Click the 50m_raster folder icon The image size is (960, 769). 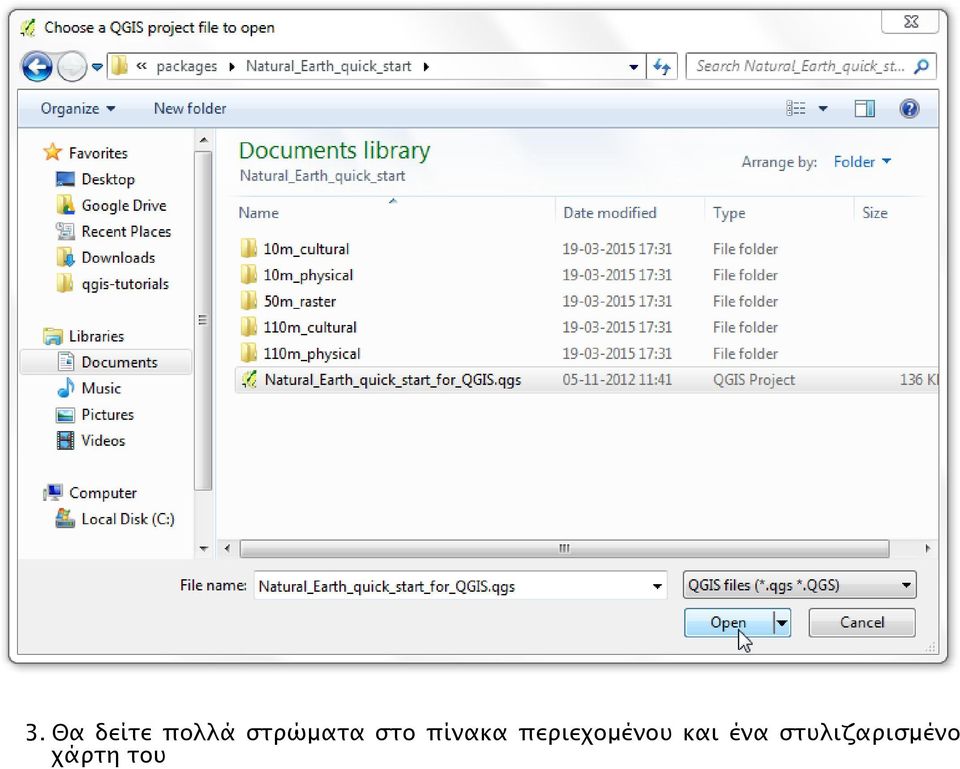click(x=248, y=301)
